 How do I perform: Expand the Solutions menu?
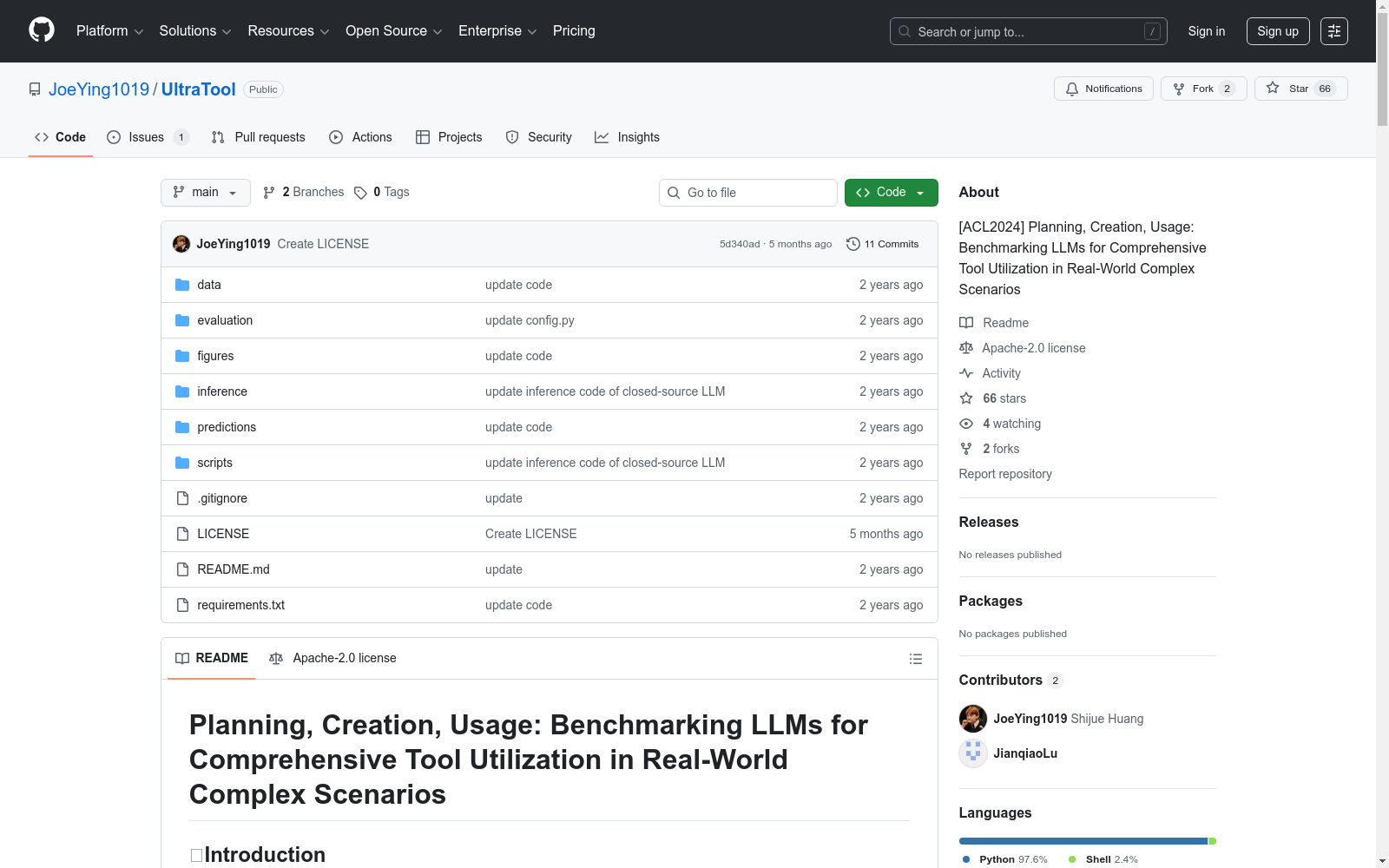195,31
